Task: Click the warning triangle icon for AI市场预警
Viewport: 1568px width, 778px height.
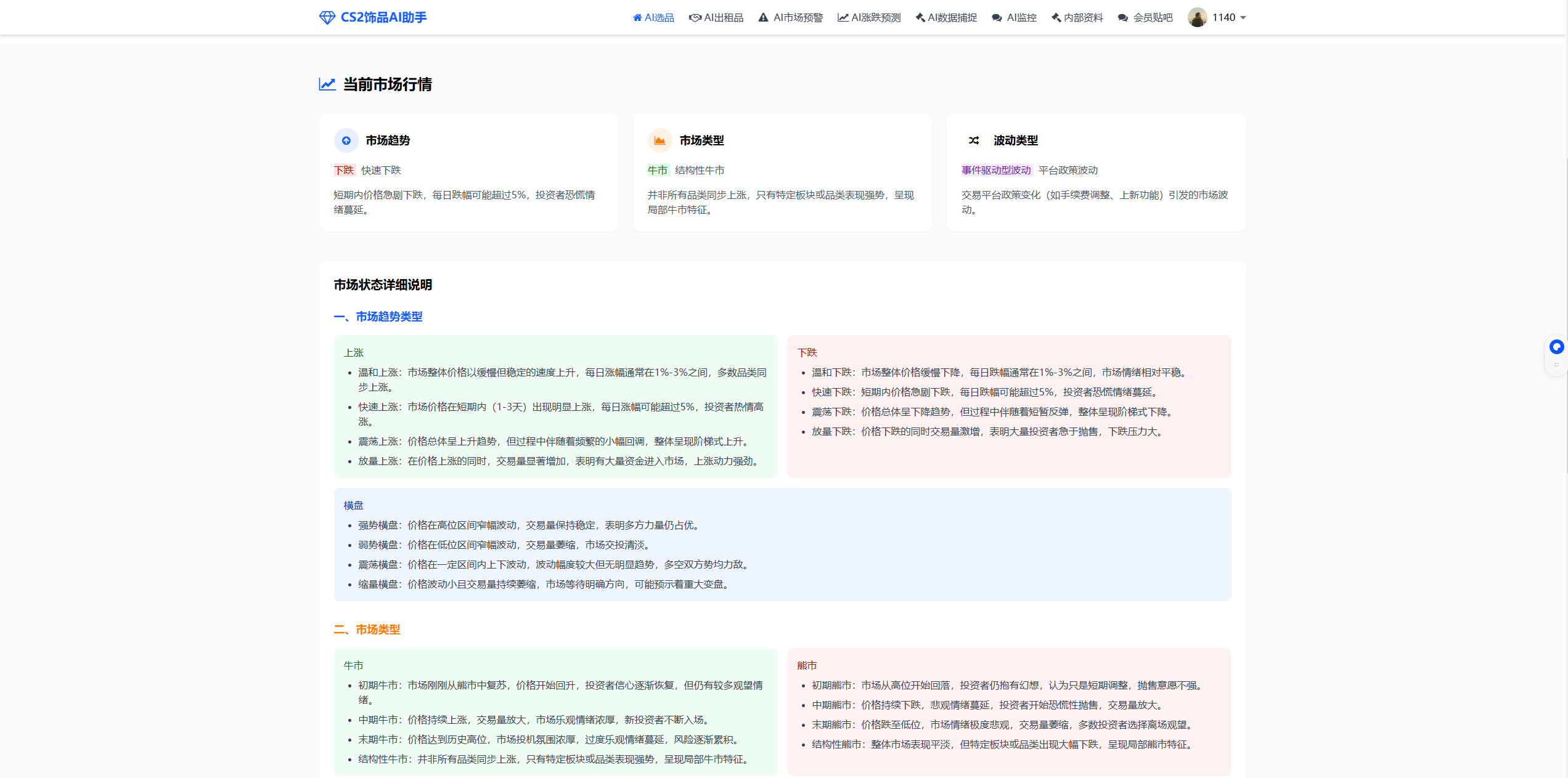Action: point(763,17)
